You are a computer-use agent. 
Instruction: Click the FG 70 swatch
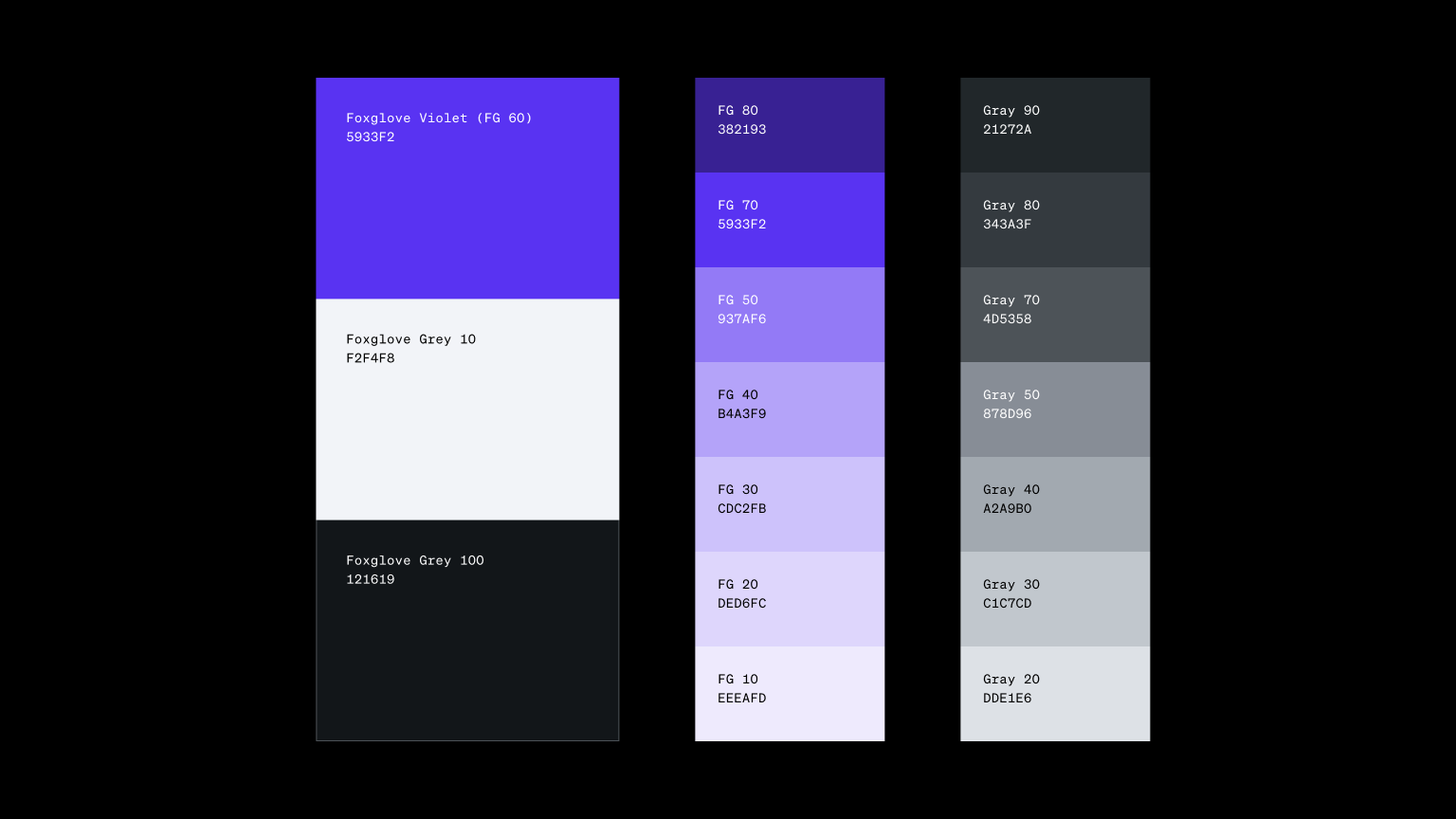click(790, 220)
